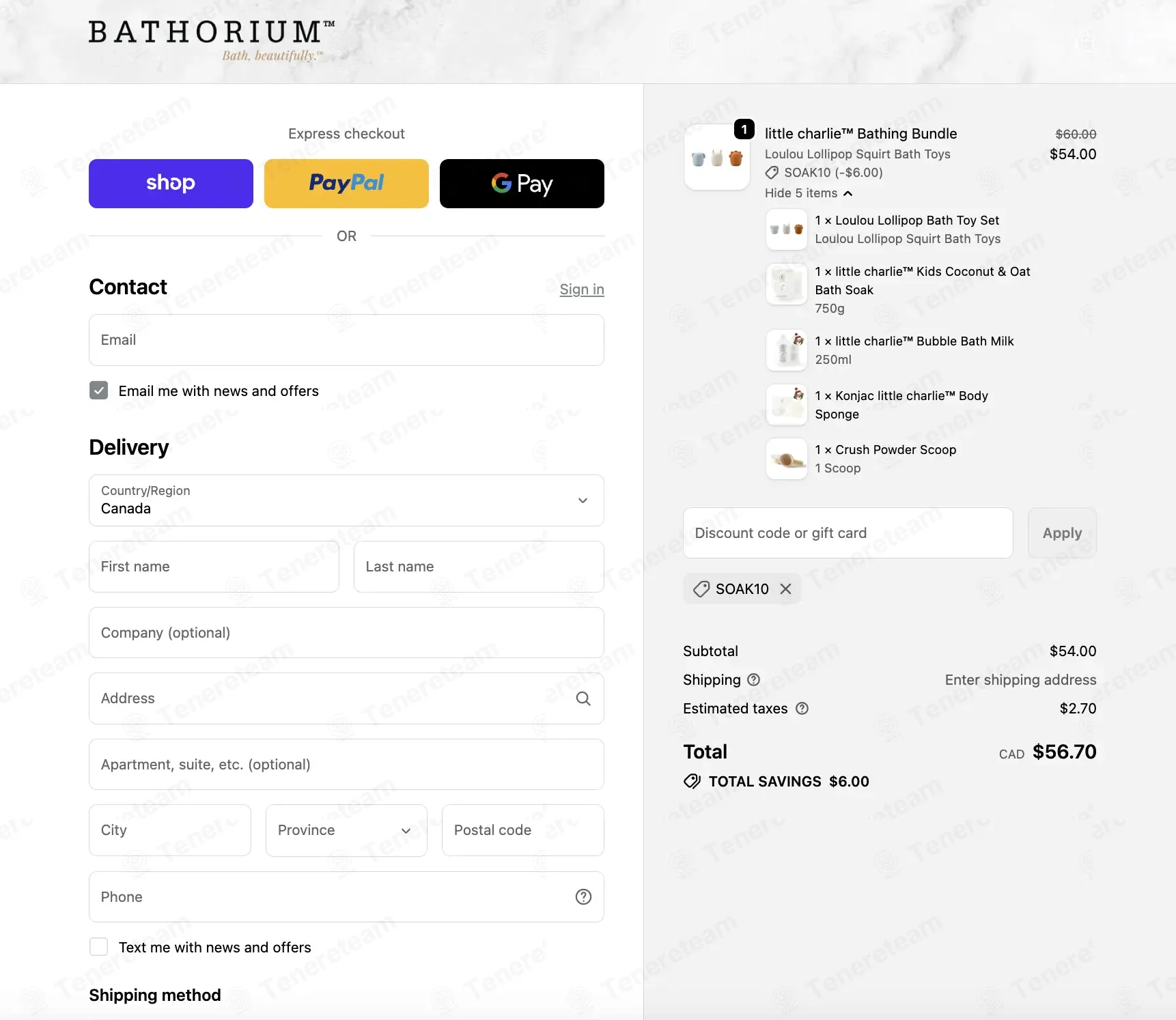Screen dimensions: 1176x1020
Task: Click the SOAK10 tag icon in chip
Action: (x=701, y=589)
